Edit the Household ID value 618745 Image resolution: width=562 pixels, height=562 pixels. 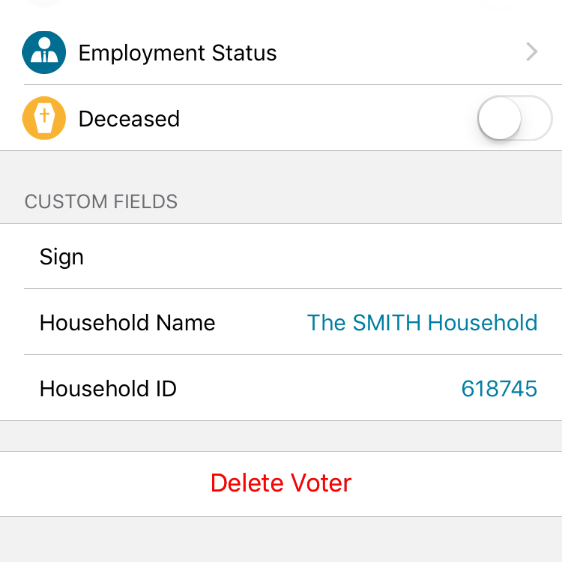coord(499,388)
